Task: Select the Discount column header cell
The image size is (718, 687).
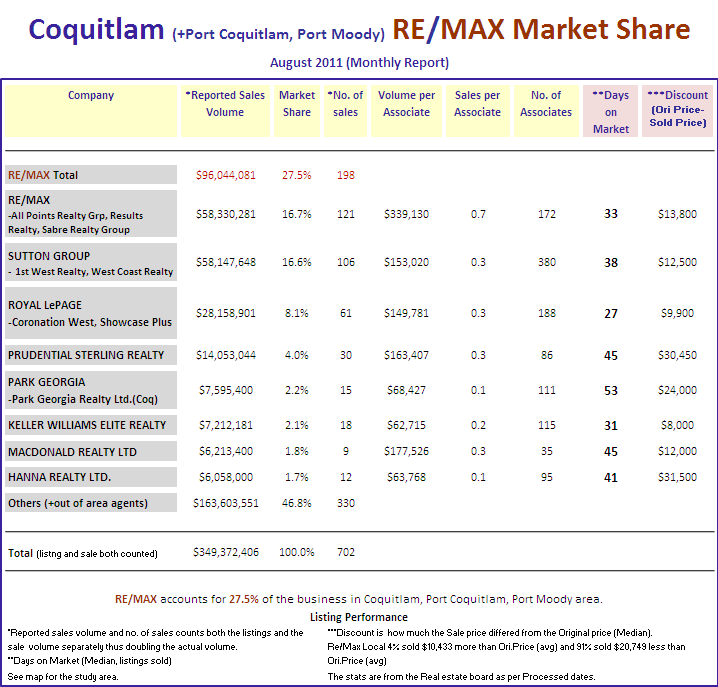Action: [x=676, y=112]
